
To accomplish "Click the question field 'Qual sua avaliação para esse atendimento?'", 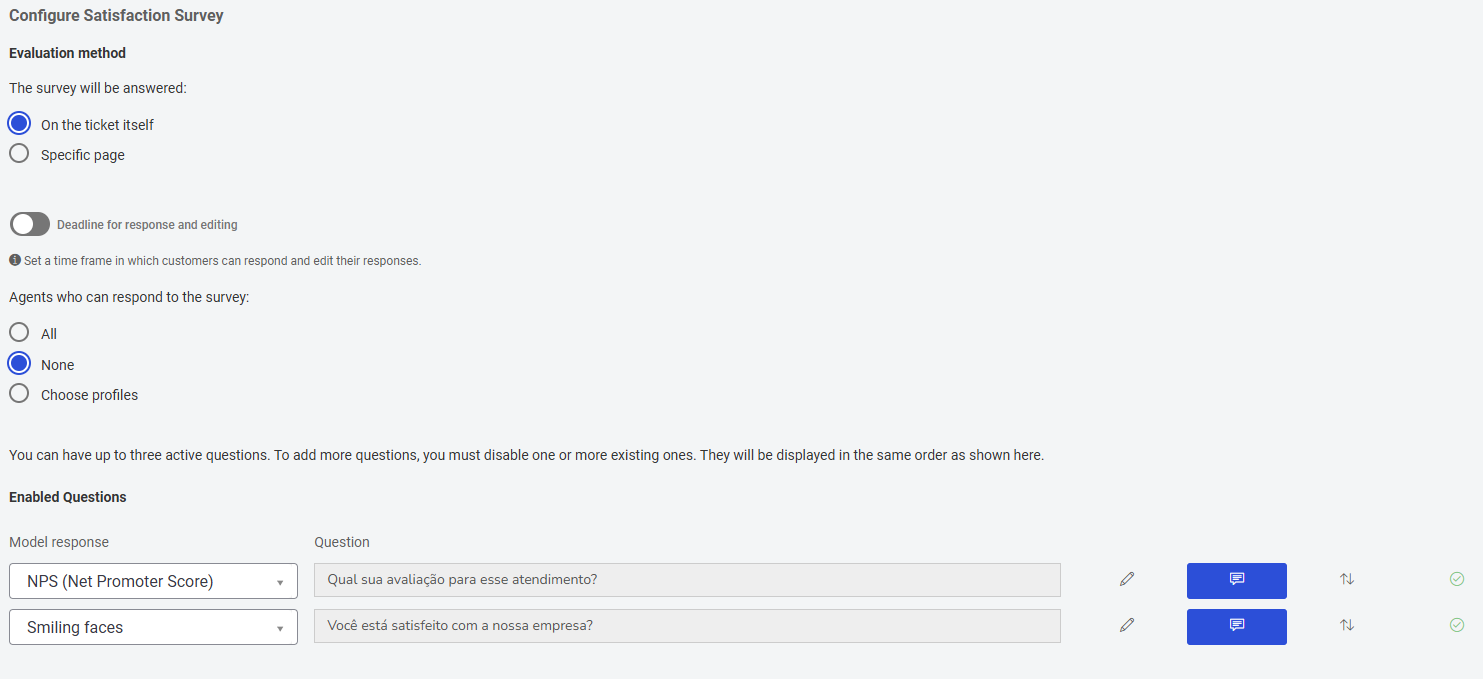I will [687, 580].
